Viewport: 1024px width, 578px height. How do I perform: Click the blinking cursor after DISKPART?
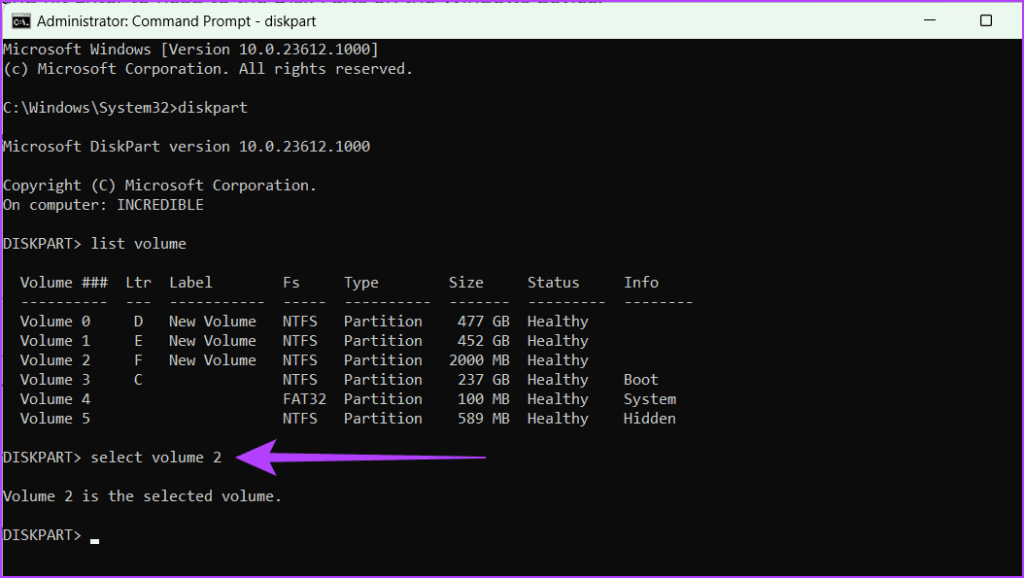94,537
